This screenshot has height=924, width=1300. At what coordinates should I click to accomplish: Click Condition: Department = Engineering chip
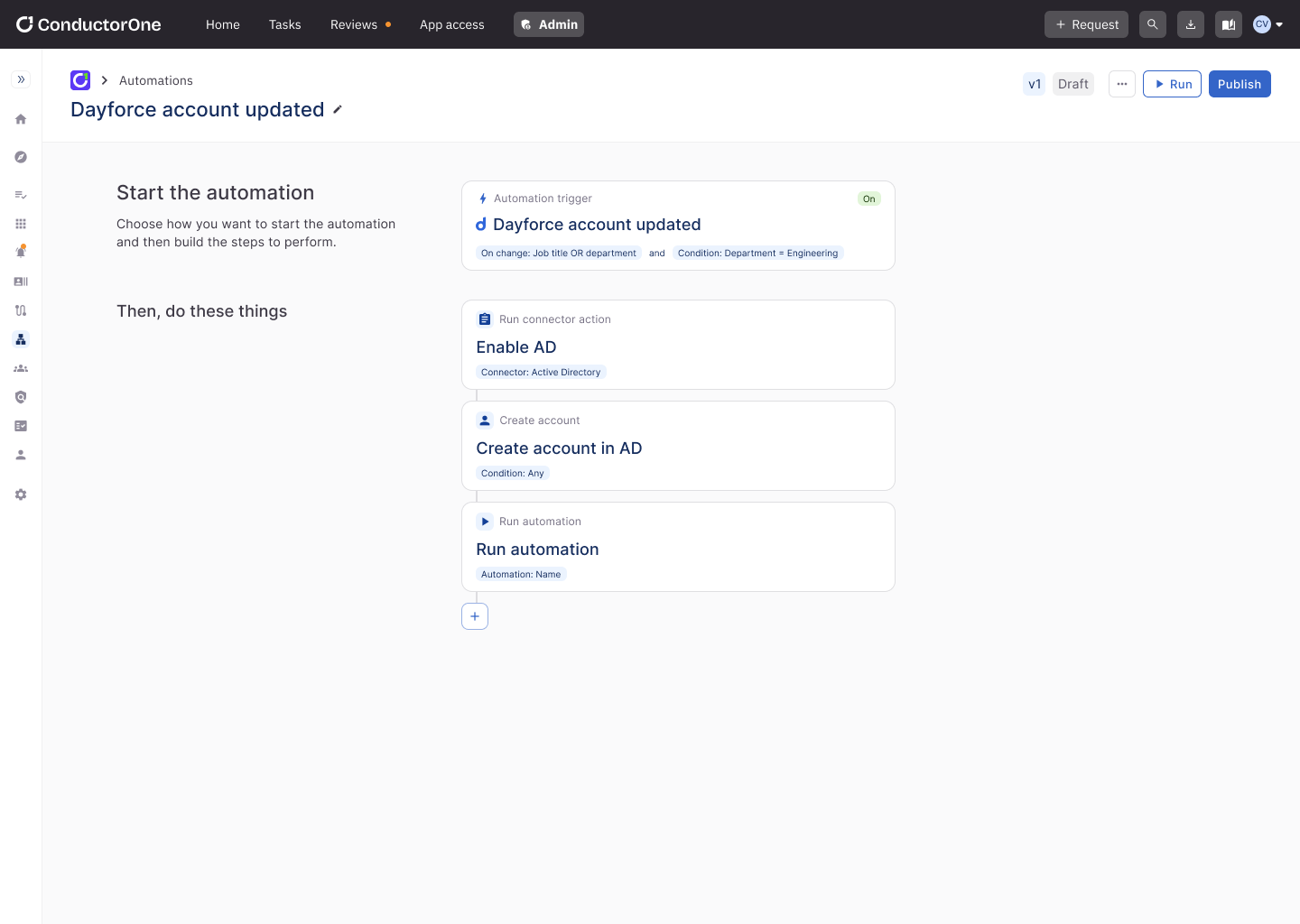pyautogui.click(x=758, y=253)
